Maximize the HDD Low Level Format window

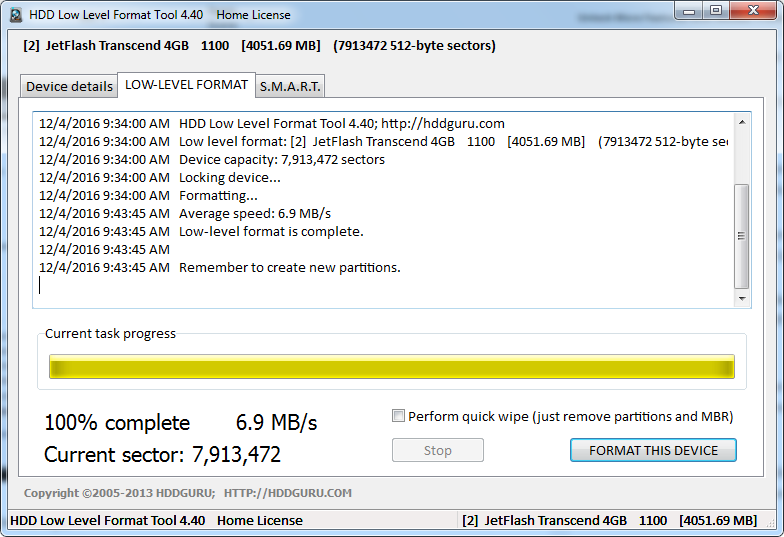click(x=716, y=11)
